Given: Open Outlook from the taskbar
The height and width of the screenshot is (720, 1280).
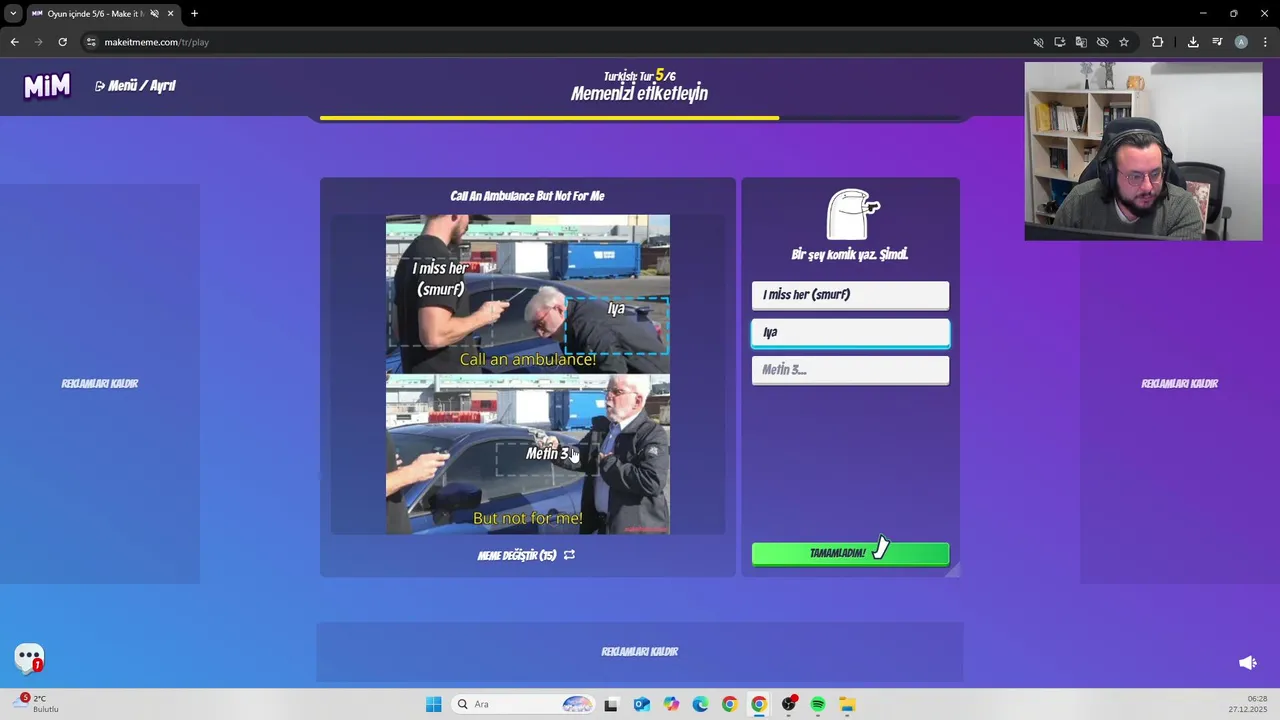Looking at the screenshot, I should [641, 704].
